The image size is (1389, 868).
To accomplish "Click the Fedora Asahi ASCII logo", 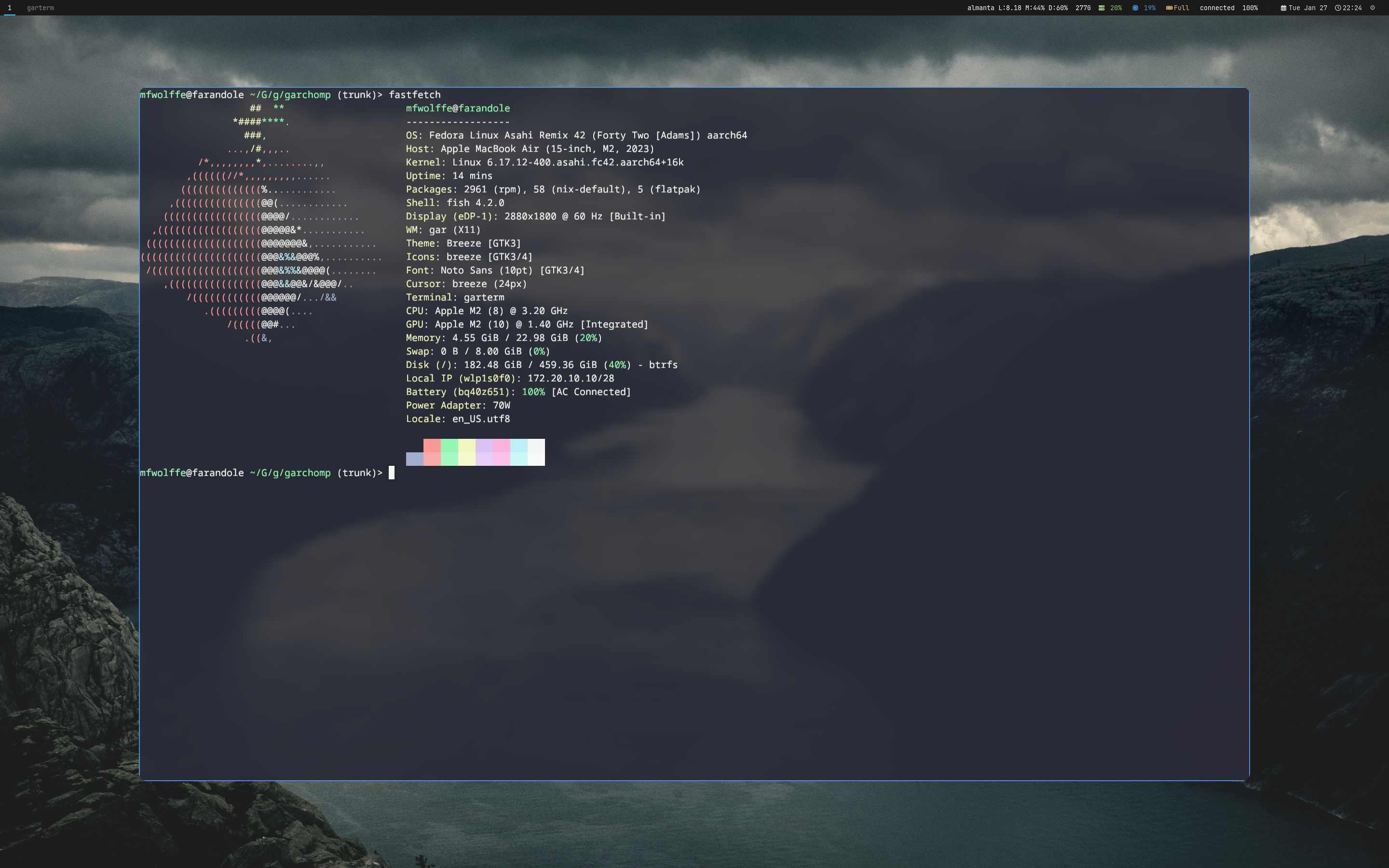I will 261,230.
